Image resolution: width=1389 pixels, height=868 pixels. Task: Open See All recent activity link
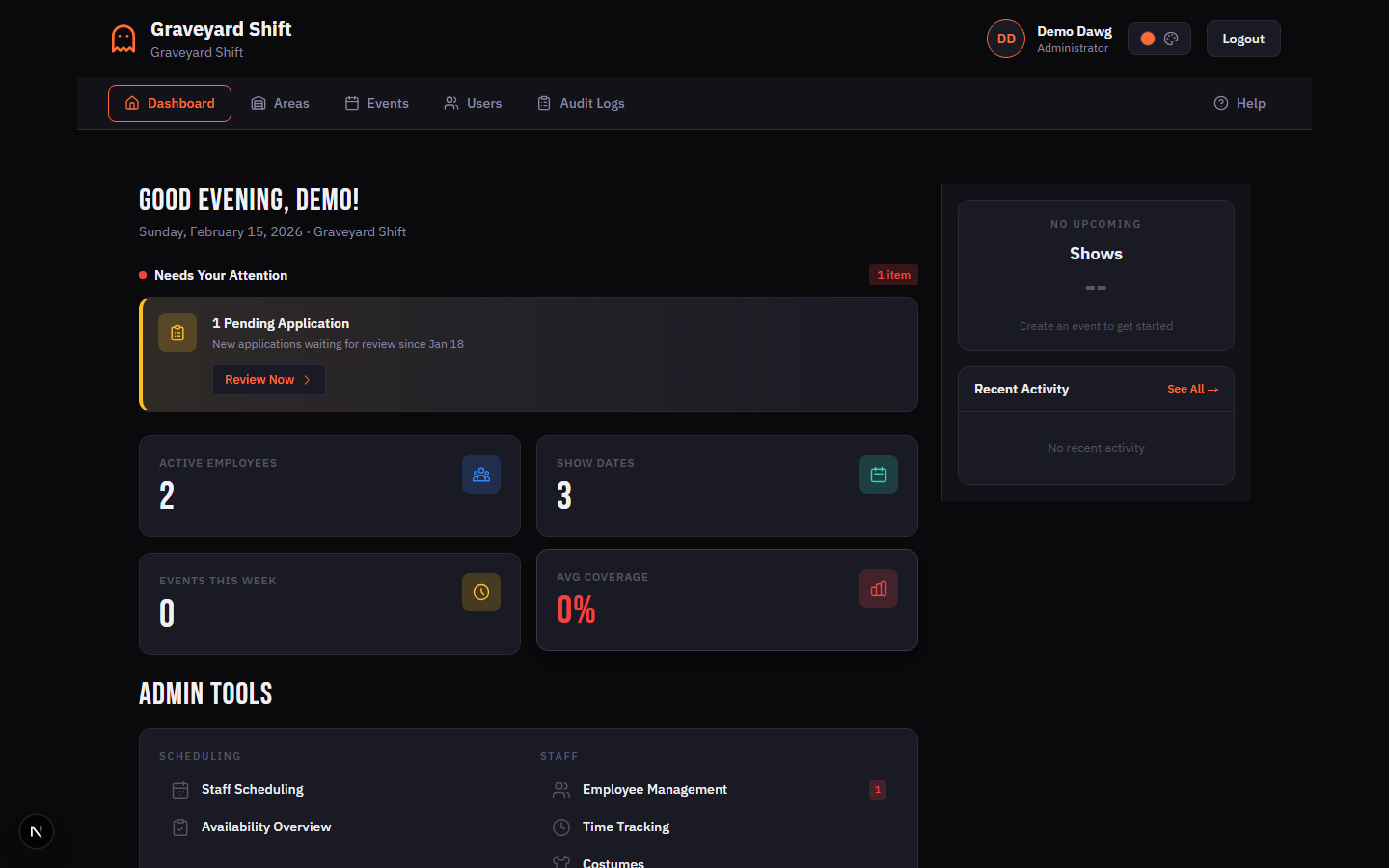click(x=1193, y=389)
